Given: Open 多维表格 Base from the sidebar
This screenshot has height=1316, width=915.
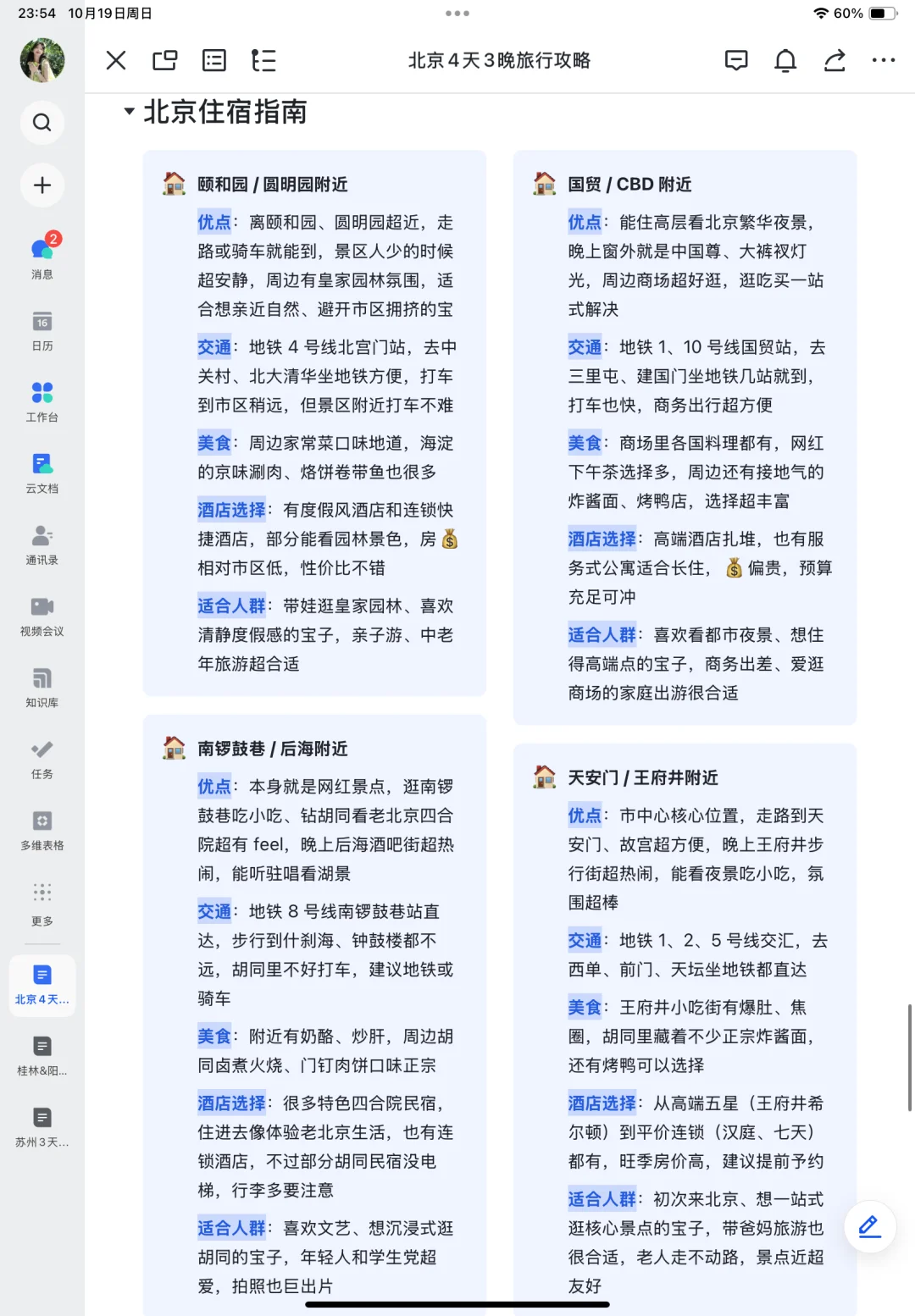Looking at the screenshot, I should [x=42, y=829].
